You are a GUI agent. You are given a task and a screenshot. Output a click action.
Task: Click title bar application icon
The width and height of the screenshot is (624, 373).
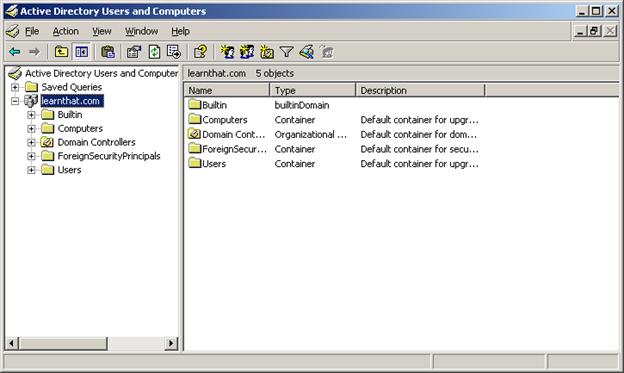point(12,11)
